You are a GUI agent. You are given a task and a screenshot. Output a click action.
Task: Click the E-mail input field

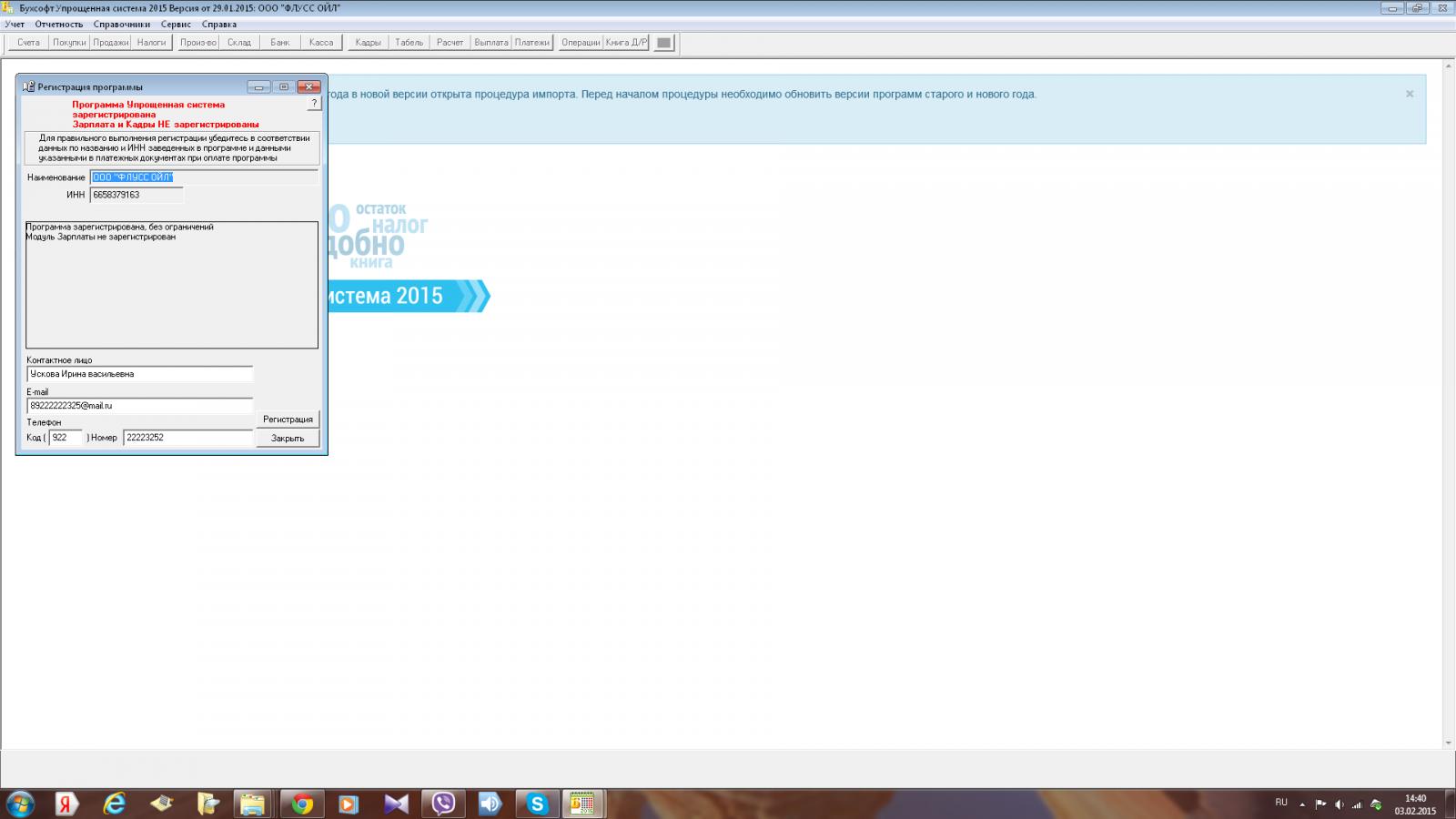pyautogui.click(x=139, y=406)
